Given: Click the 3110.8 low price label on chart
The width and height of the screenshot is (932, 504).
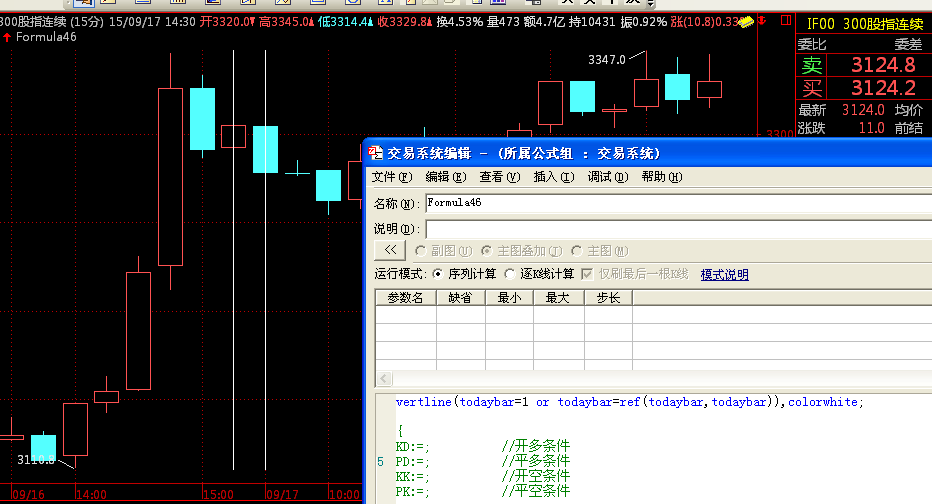Looking at the screenshot, I should (36, 459).
